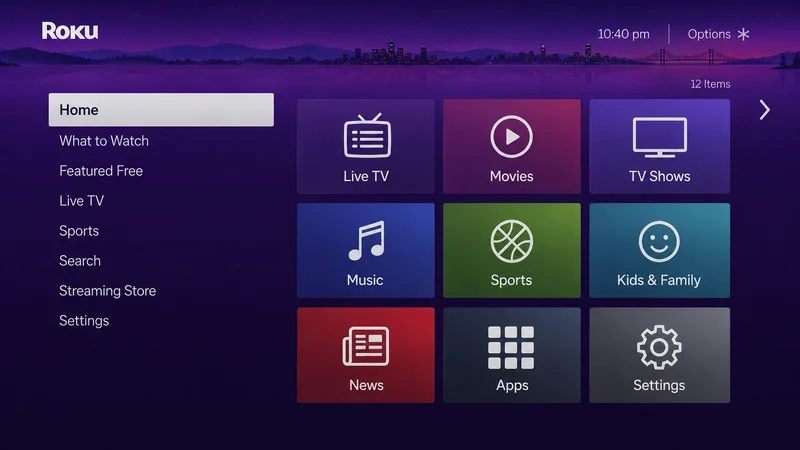800x450 pixels.
Task: Select What to Watch in the menu
Action: [x=104, y=141]
